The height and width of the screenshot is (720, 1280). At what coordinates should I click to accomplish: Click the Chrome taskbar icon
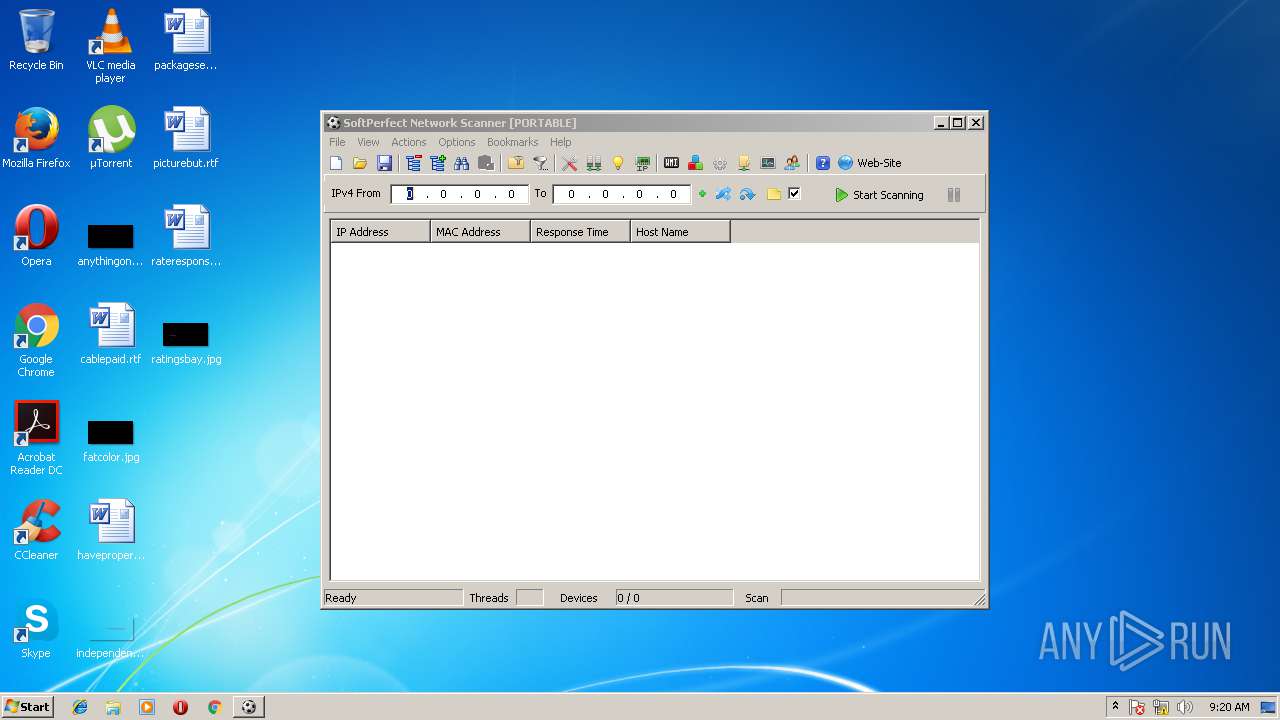[214, 707]
